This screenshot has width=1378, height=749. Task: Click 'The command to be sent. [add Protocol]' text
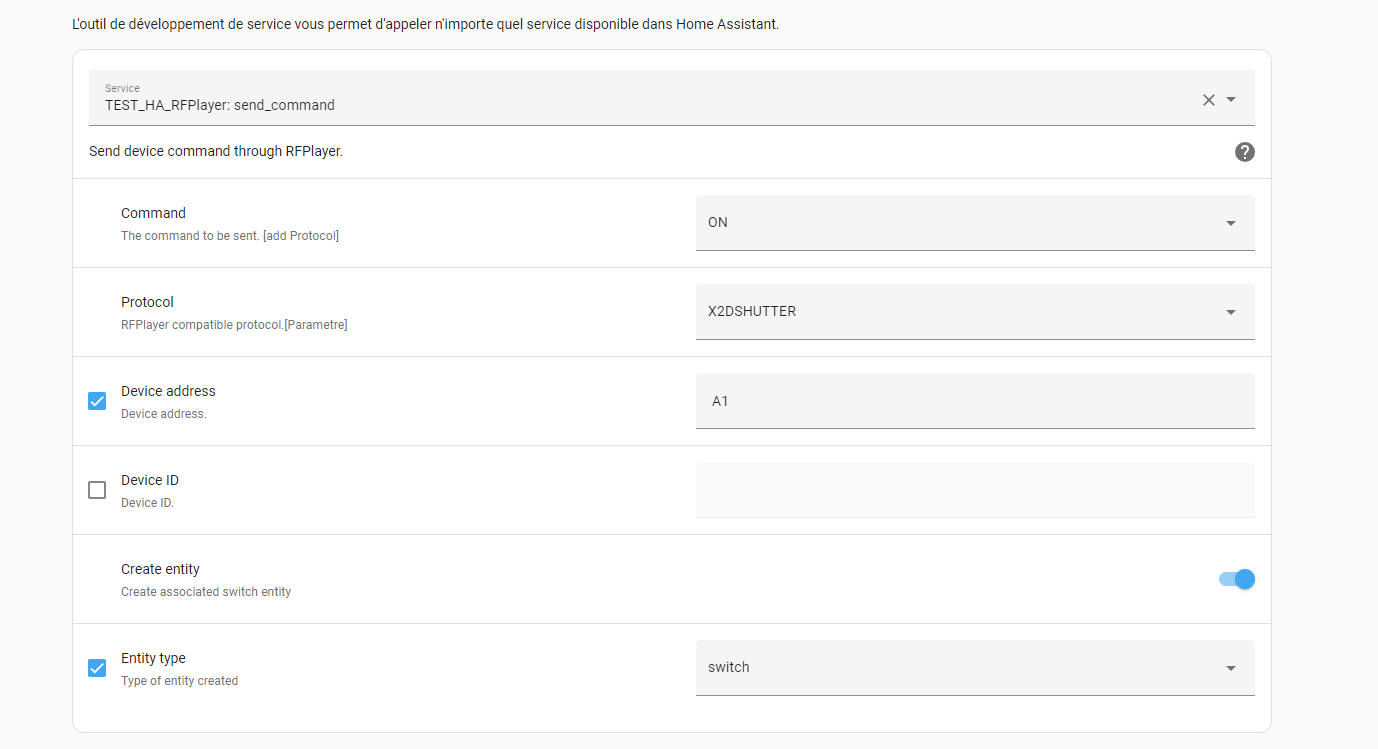(230, 236)
